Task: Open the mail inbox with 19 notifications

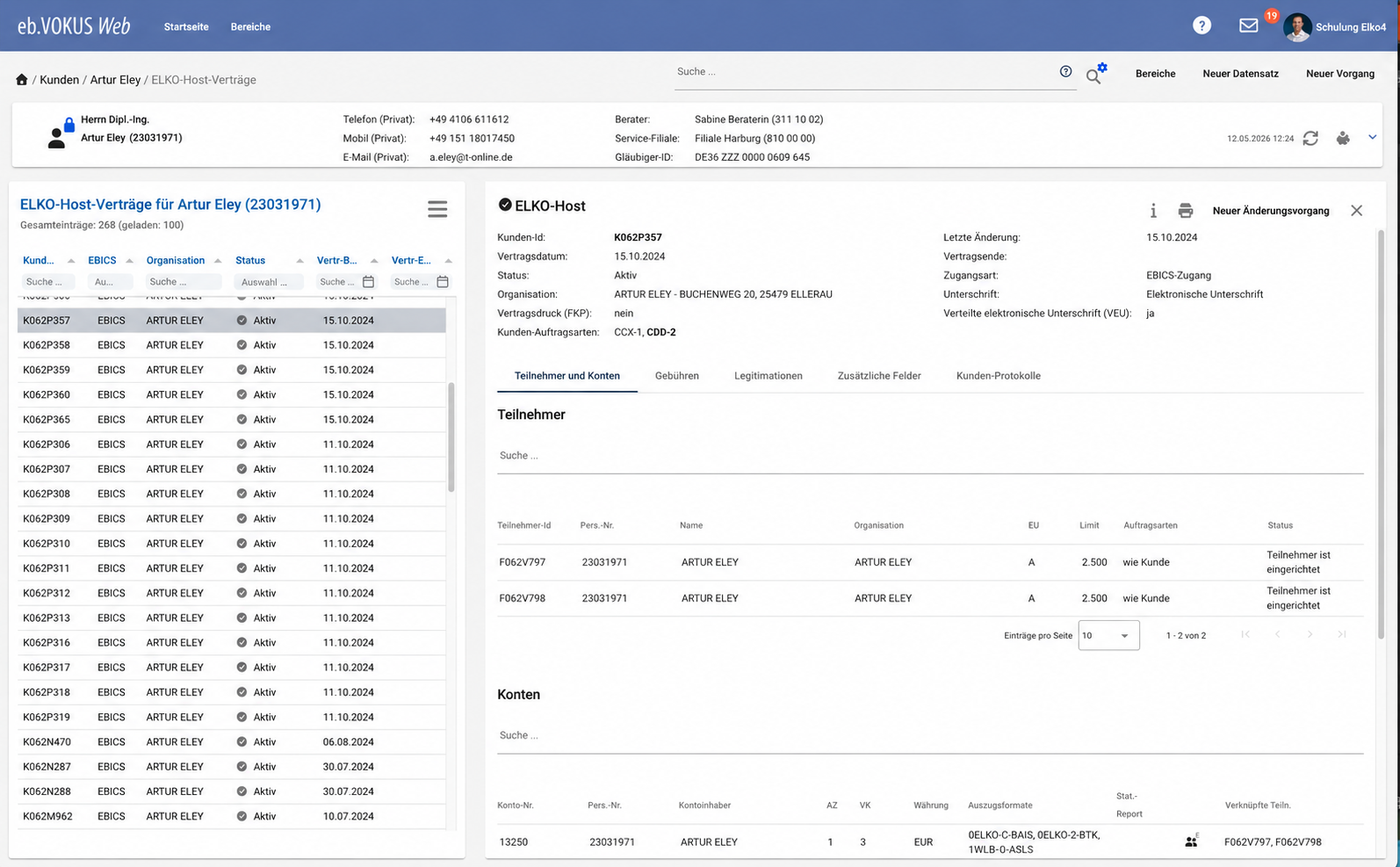Action: [1249, 25]
